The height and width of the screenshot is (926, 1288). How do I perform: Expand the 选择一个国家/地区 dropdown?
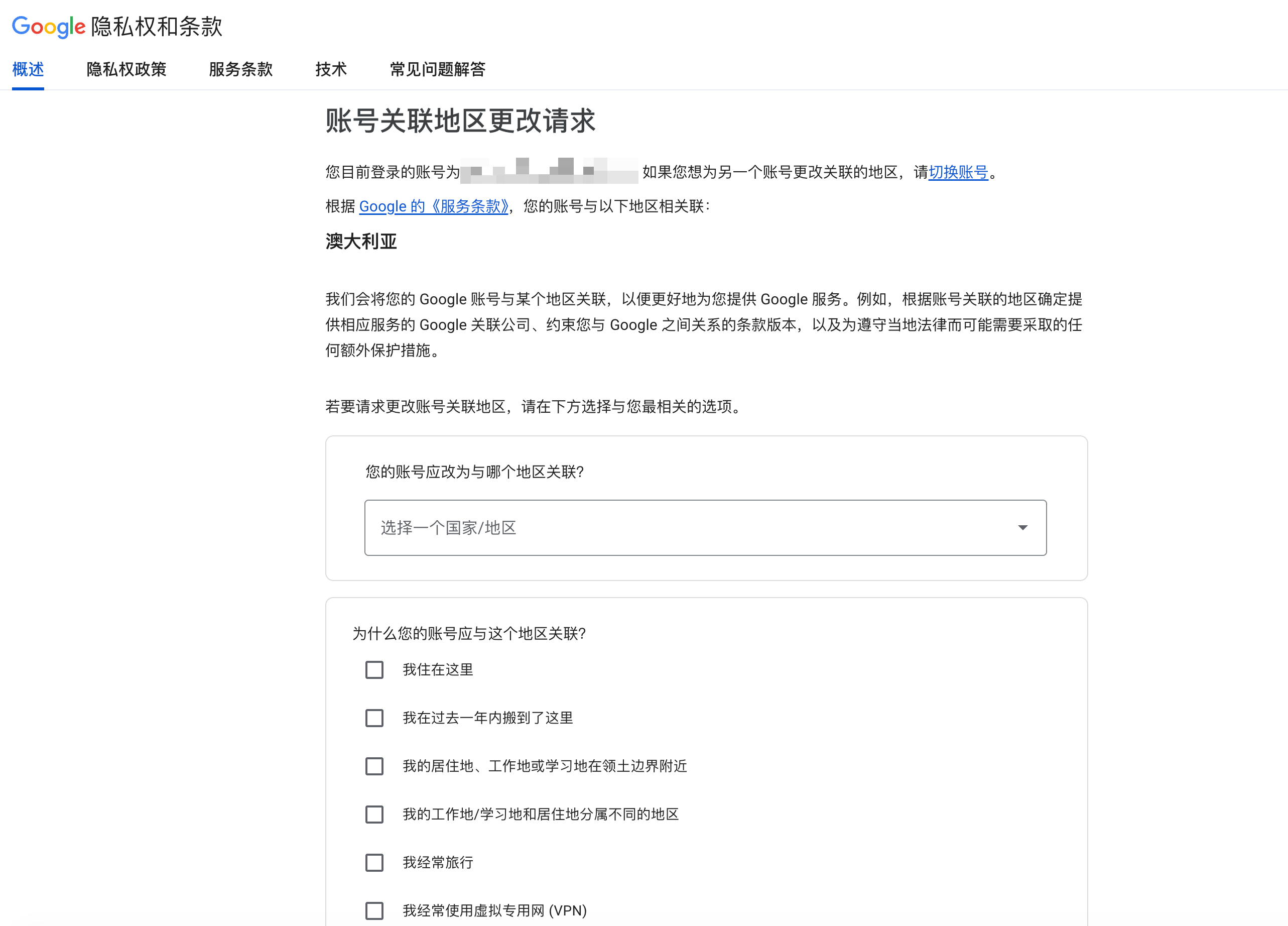[x=705, y=528]
